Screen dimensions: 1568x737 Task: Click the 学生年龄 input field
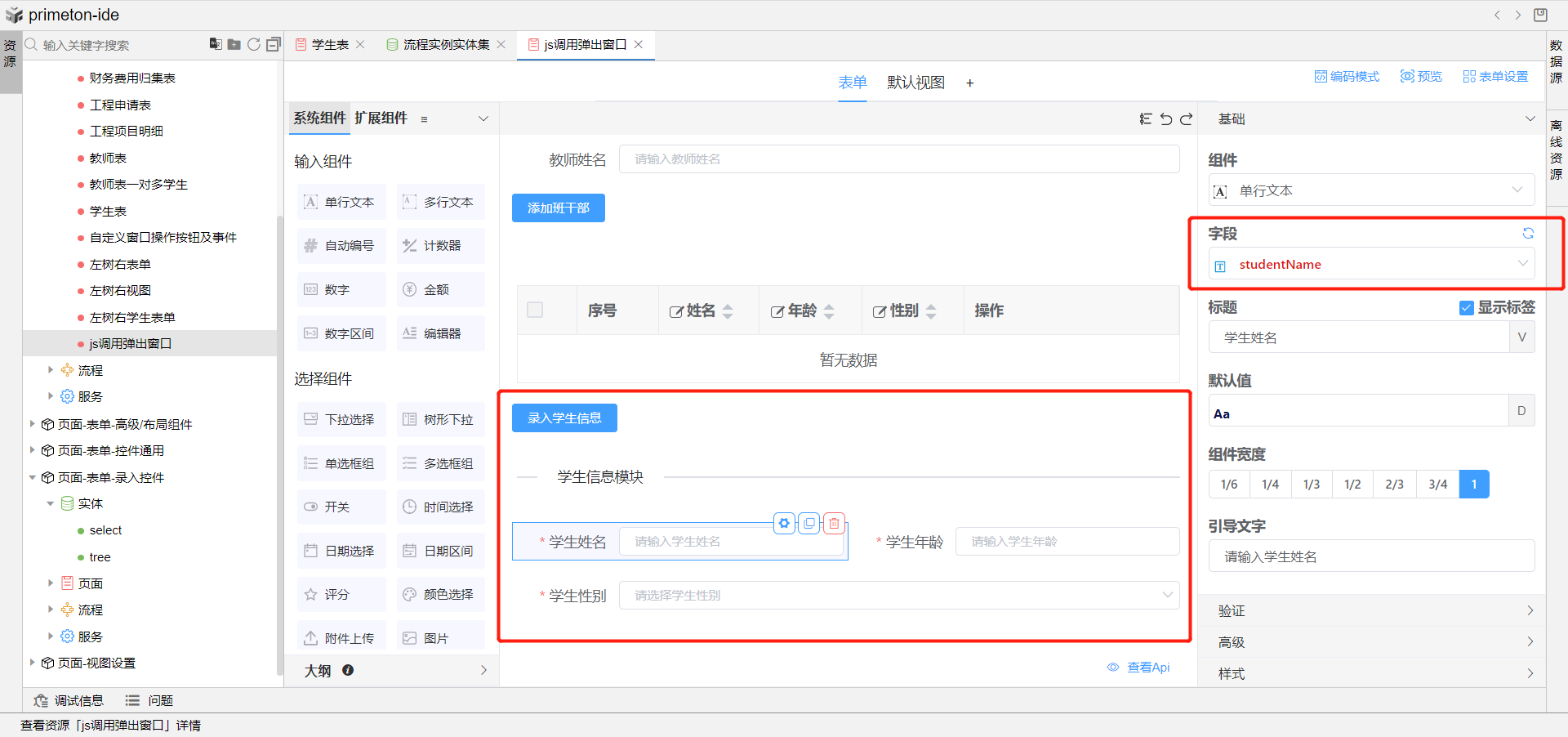coord(1067,542)
